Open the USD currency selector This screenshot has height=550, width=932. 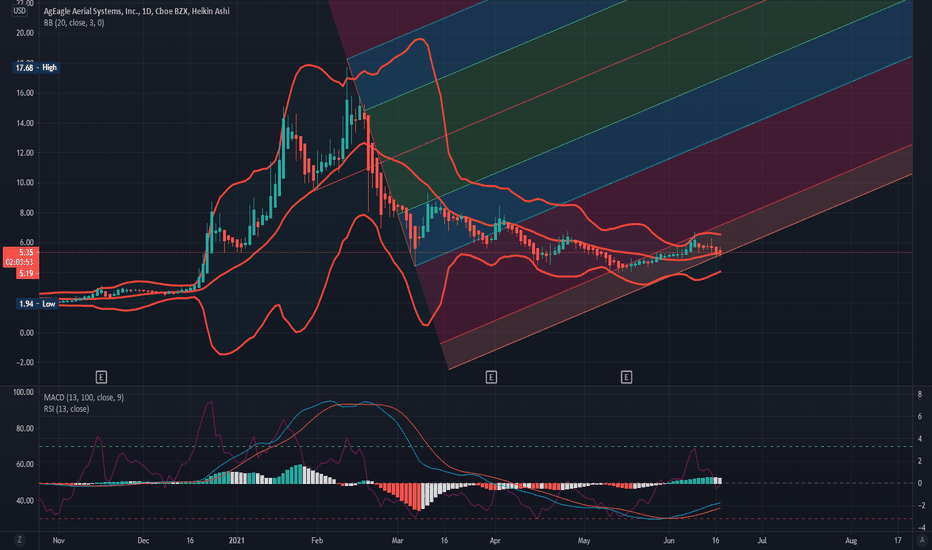point(20,11)
